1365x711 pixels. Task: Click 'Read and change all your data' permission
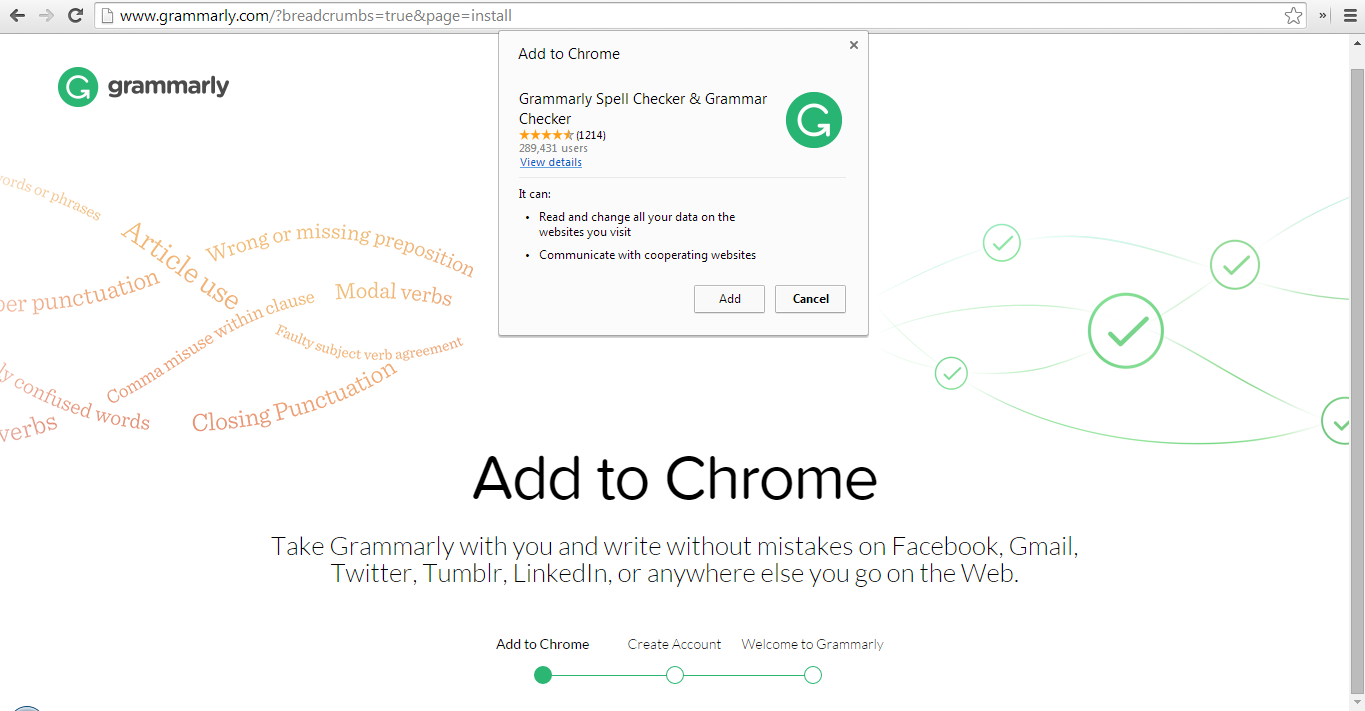click(x=637, y=224)
